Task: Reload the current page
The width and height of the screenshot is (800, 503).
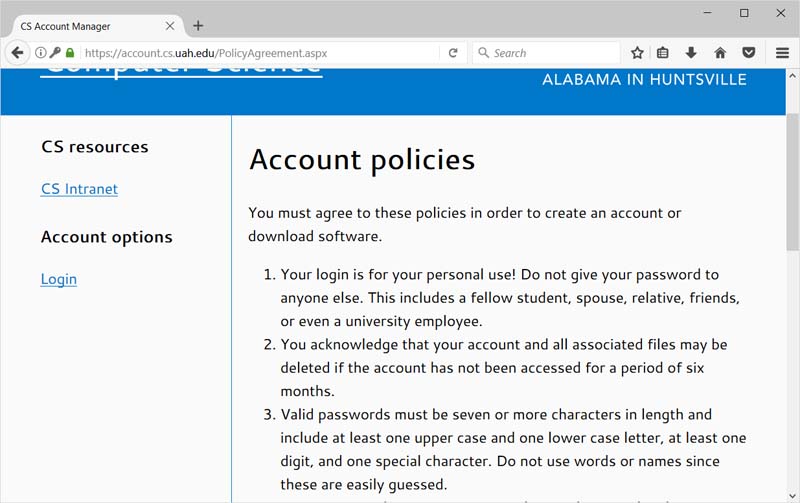Action: coord(453,53)
